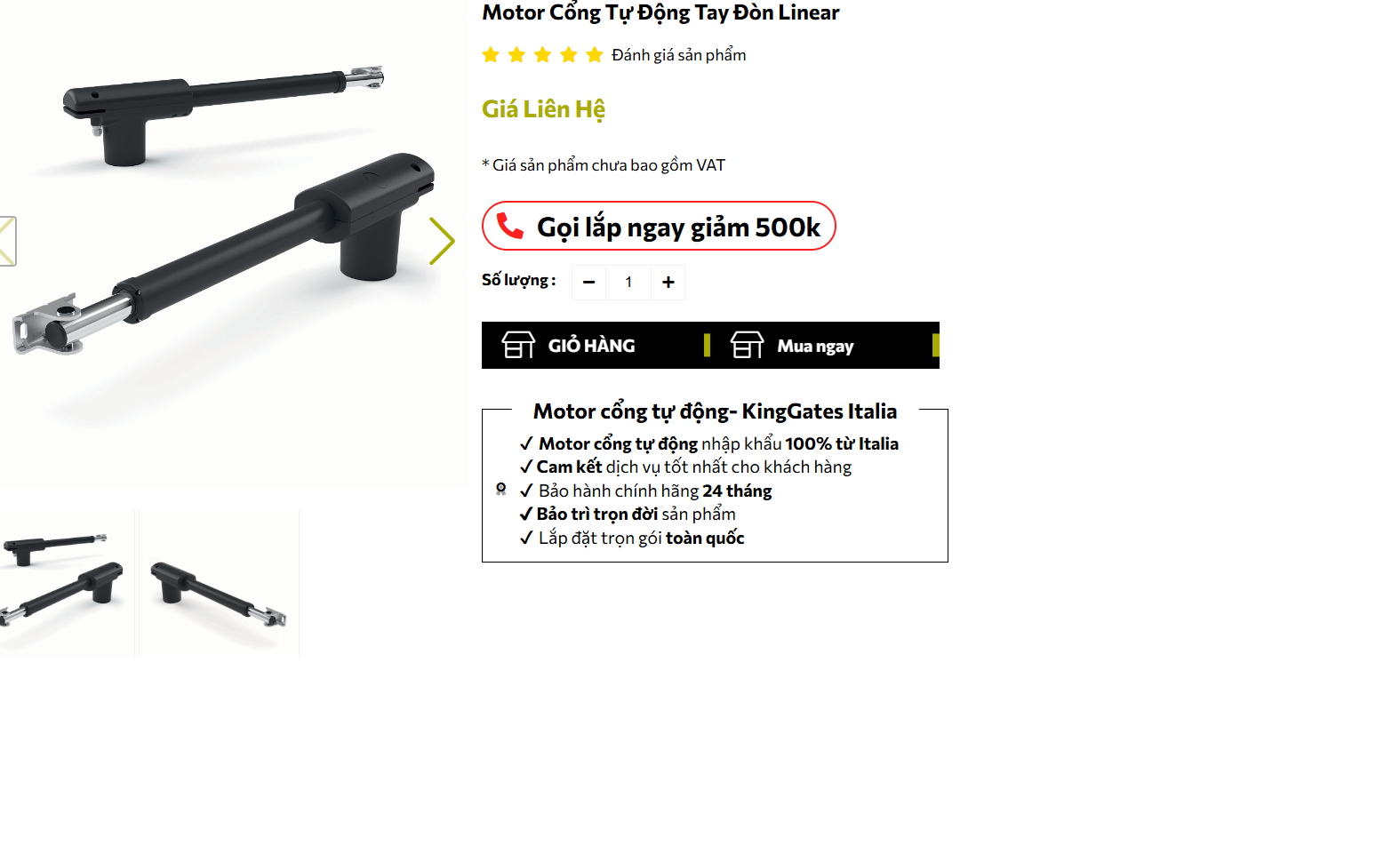
Task: Click the quantity number input field
Action: pyautogui.click(x=628, y=283)
